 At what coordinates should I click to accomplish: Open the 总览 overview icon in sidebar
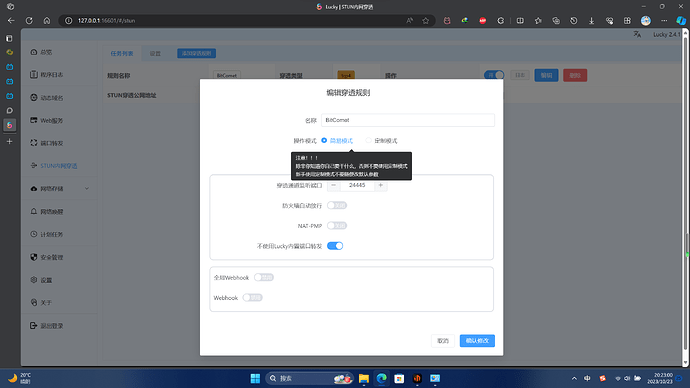34,52
